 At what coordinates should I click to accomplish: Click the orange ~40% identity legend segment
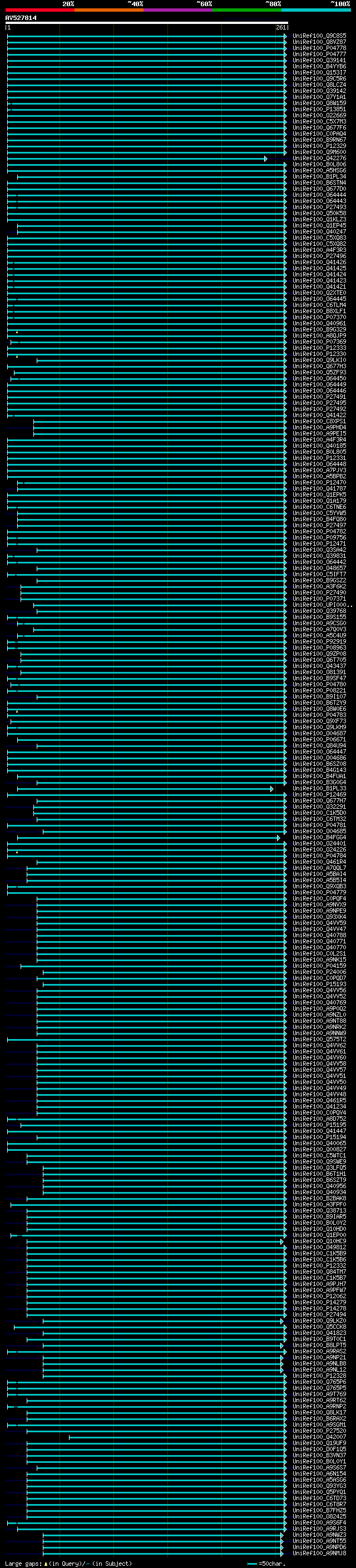(109, 10)
